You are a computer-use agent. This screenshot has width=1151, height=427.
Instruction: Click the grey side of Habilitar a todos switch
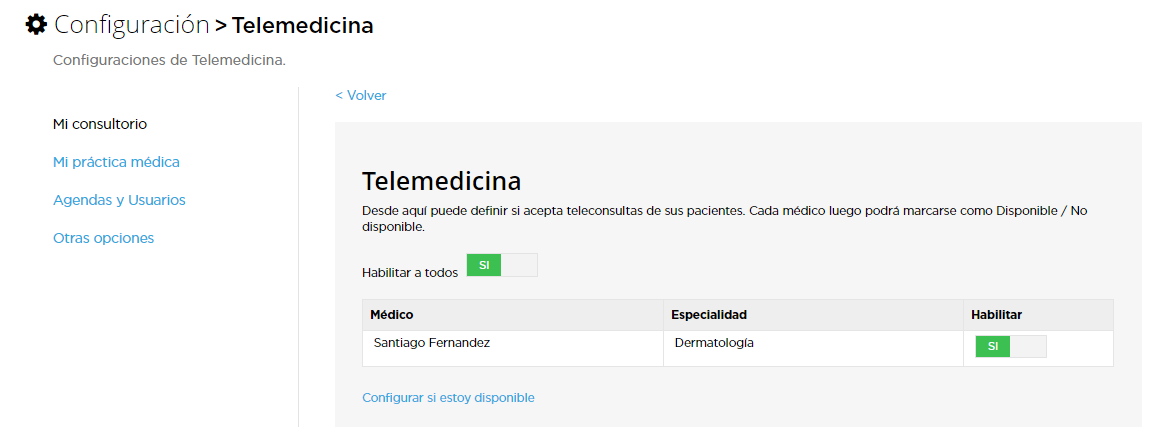click(520, 265)
